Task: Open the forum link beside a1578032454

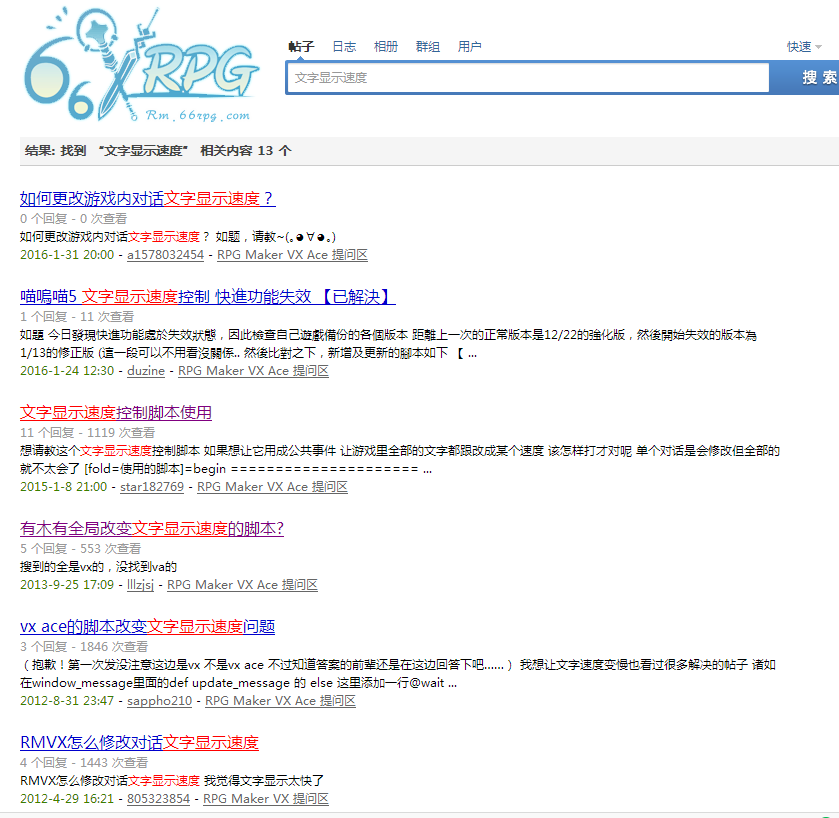Action: (x=292, y=255)
